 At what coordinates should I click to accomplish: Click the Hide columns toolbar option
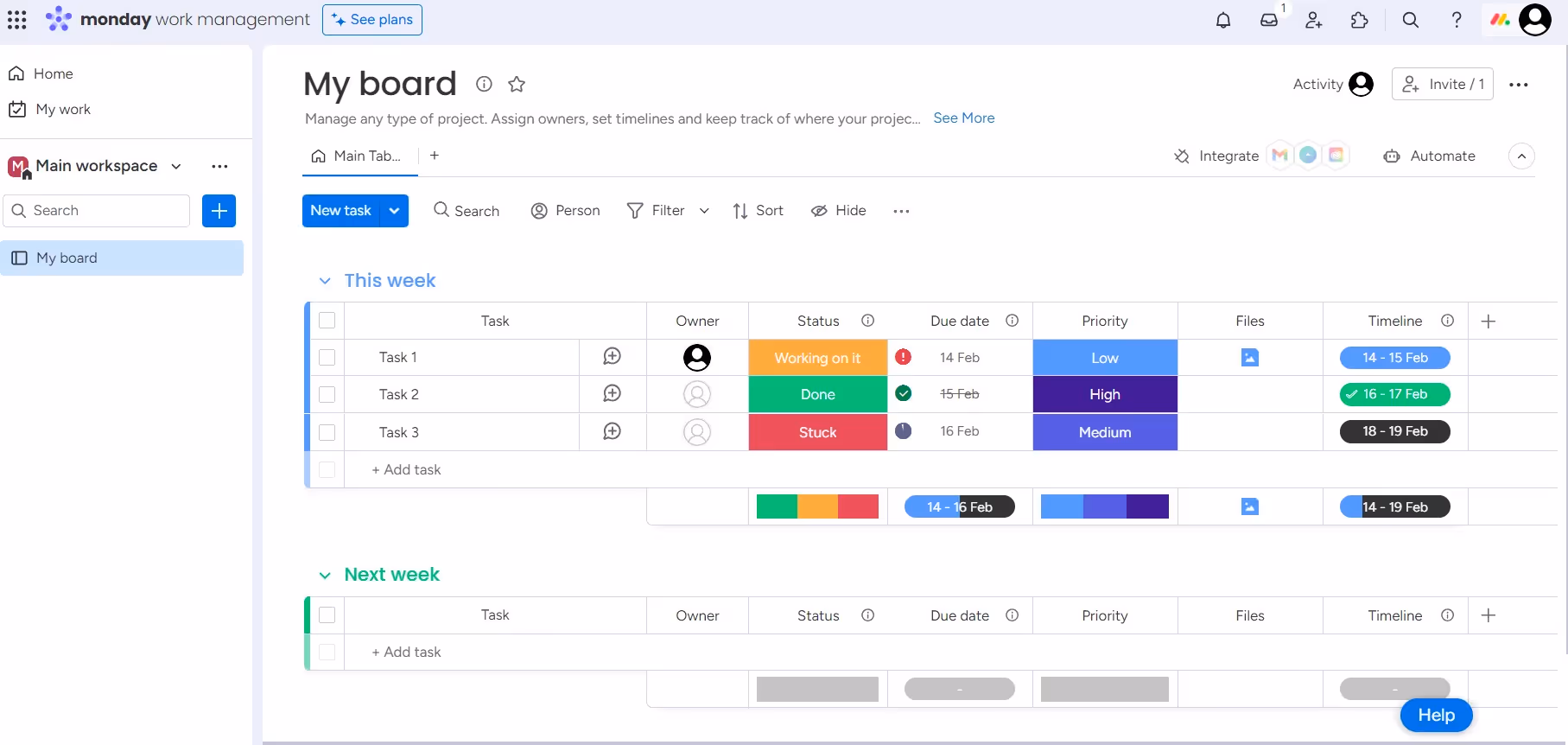(x=839, y=211)
